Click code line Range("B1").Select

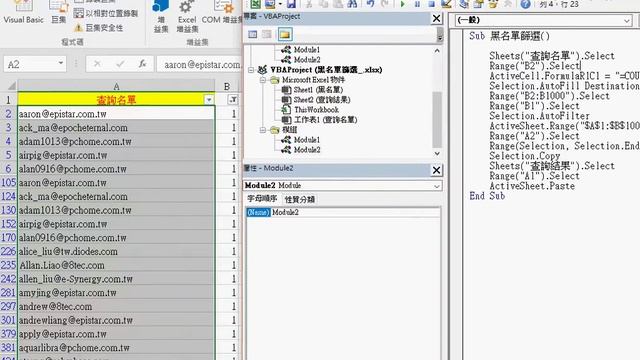click(x=534, y=106)
